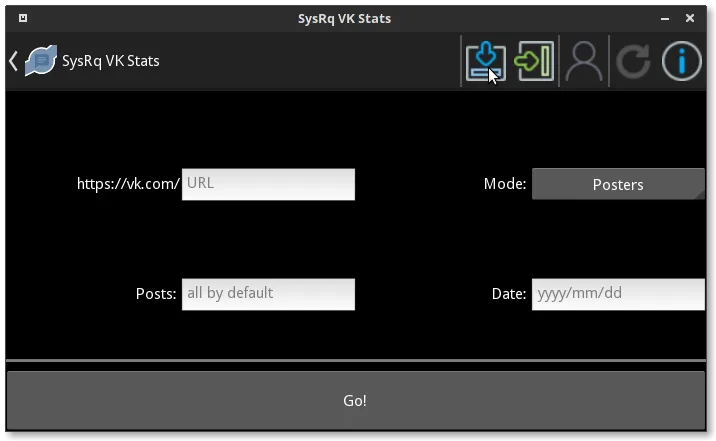Click the refresh arrow icon
This screenshot has height=441, width=716.
click(x=633, y=61)
